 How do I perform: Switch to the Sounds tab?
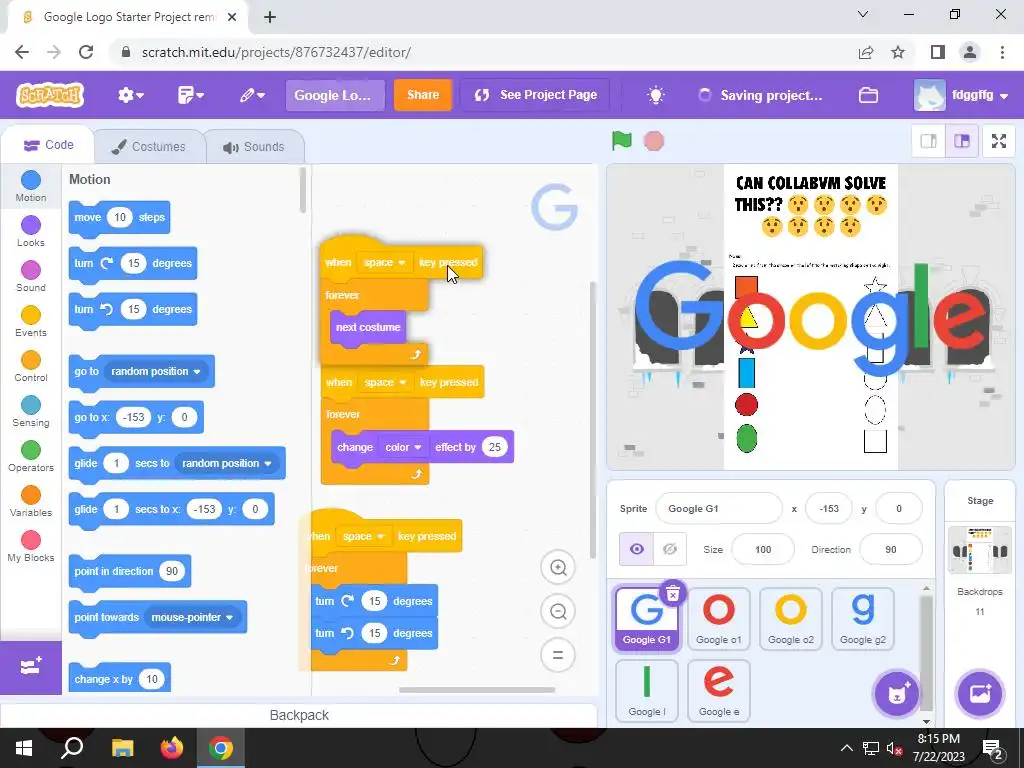tap(253, 146)
